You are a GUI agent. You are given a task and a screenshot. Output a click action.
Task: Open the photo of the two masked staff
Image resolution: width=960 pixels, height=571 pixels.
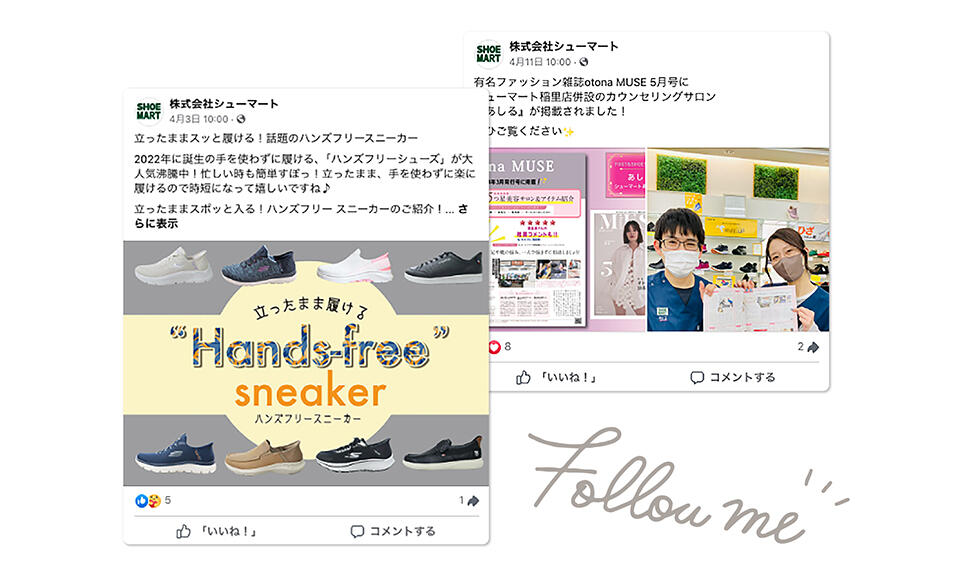(x=738, y=239)
